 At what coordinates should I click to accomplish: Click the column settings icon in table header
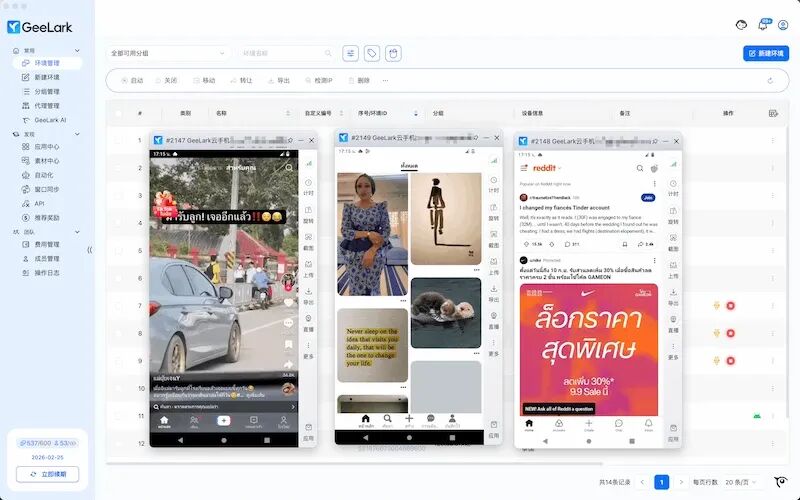pyautogui.click(x=773, y=113)
